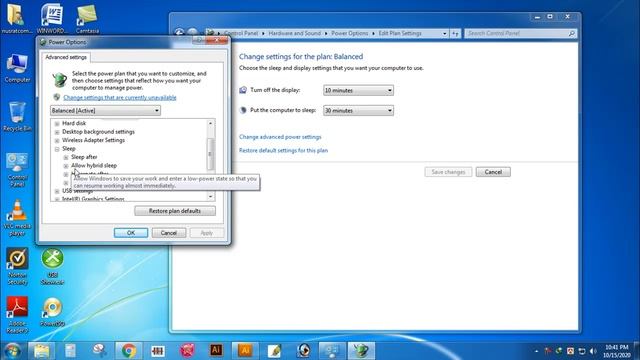Select the Computer desktop icon
This screenshot has width=640, height=360.
(17, 68)
